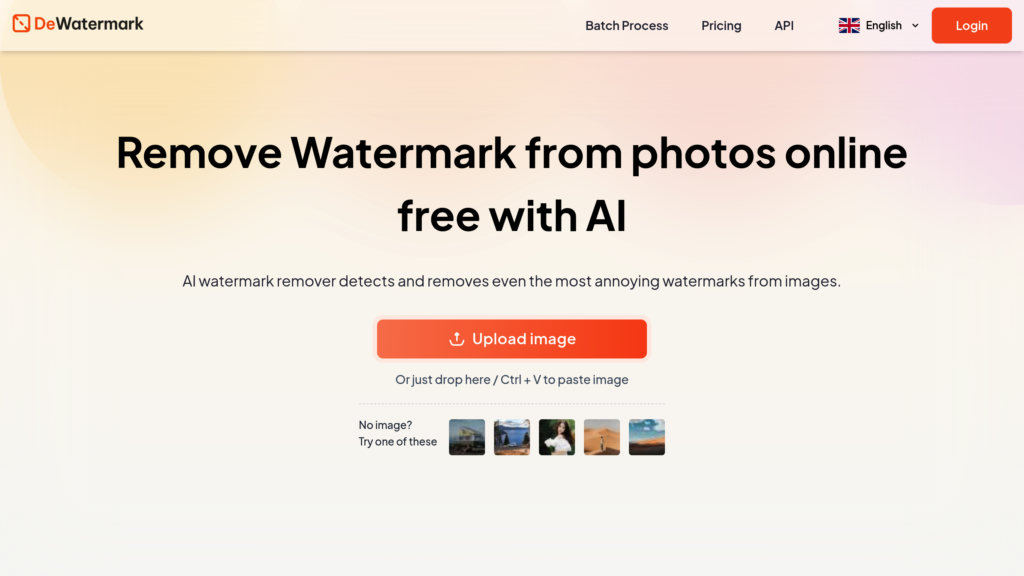
Task: Pick the desert dune sample image
Action: [x=602, y=437]
